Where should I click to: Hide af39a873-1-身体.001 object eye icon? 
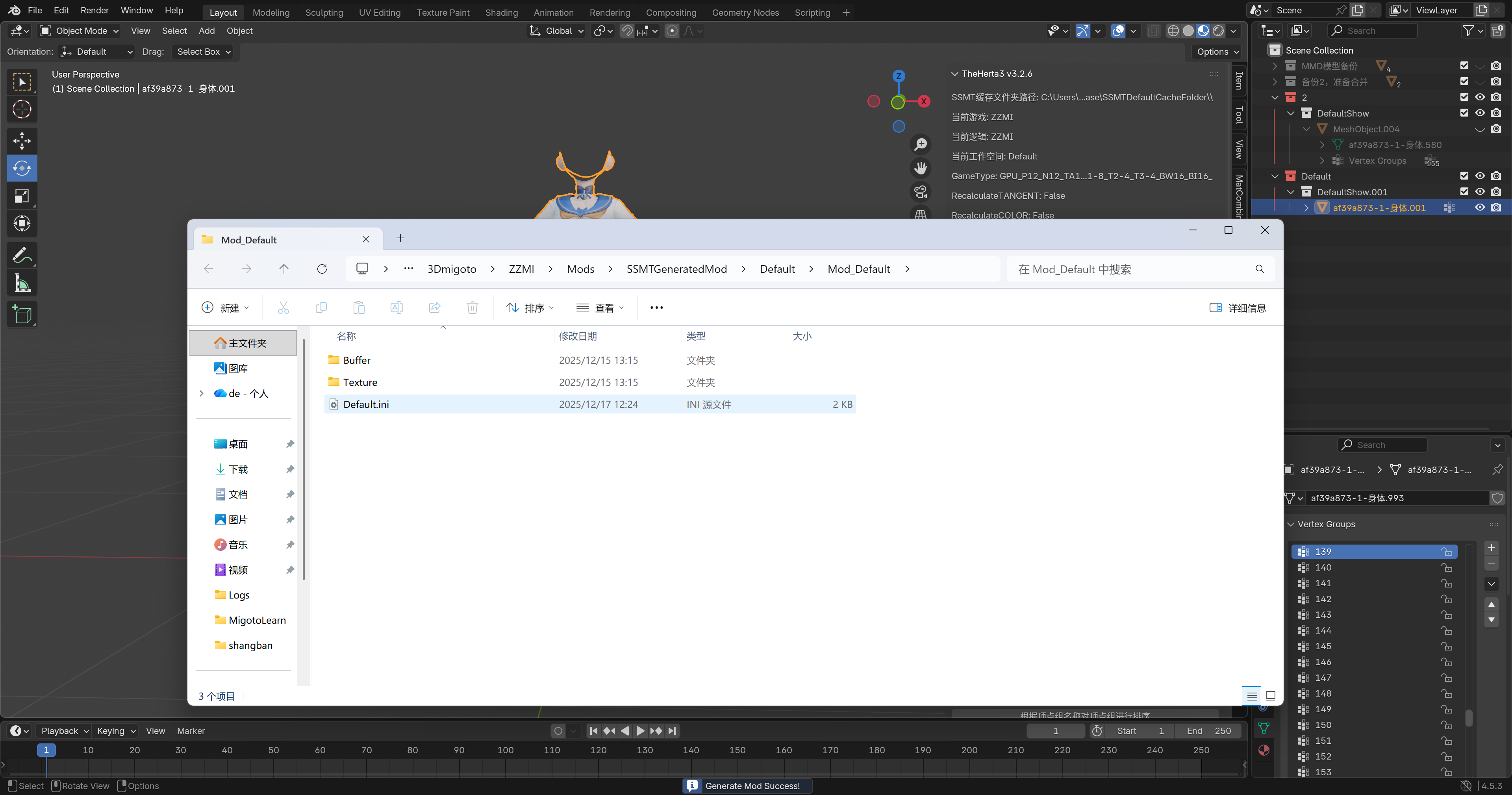(1480, 208)
